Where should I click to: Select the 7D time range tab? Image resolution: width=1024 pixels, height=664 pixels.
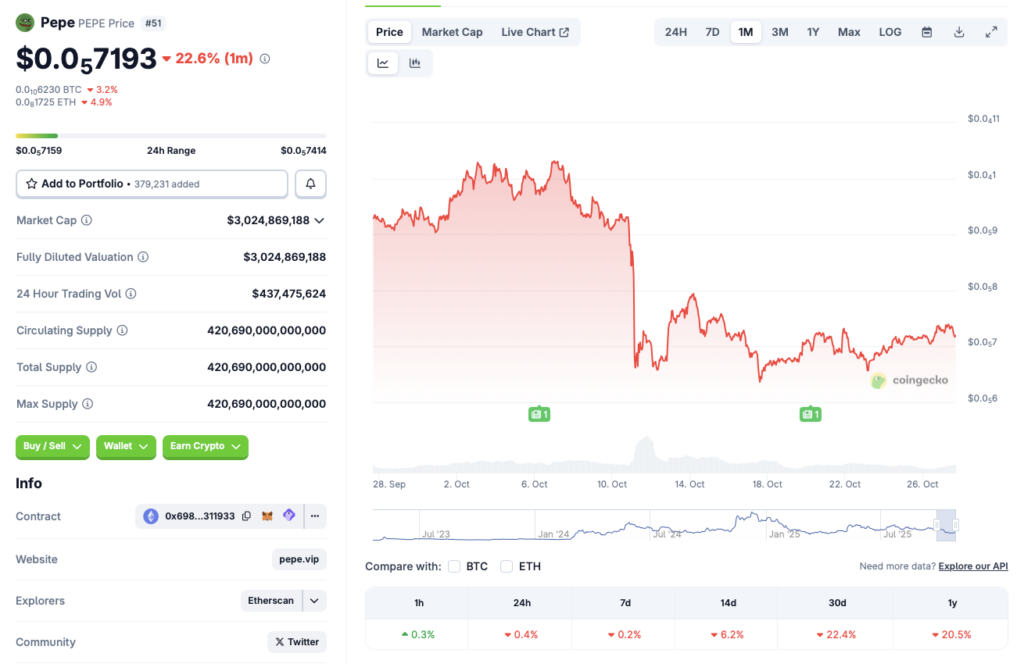pyautogui.click(x=712, y=32)
